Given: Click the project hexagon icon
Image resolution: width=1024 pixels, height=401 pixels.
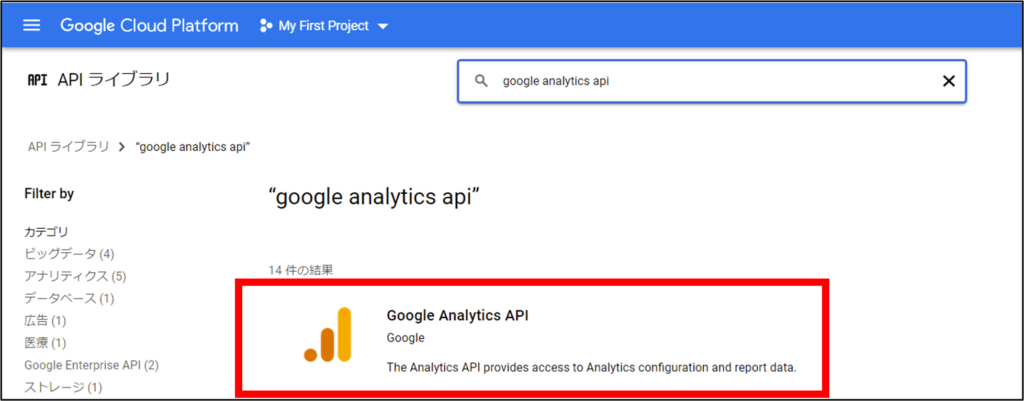Looking at the screenshot, I should click(265, 25).
